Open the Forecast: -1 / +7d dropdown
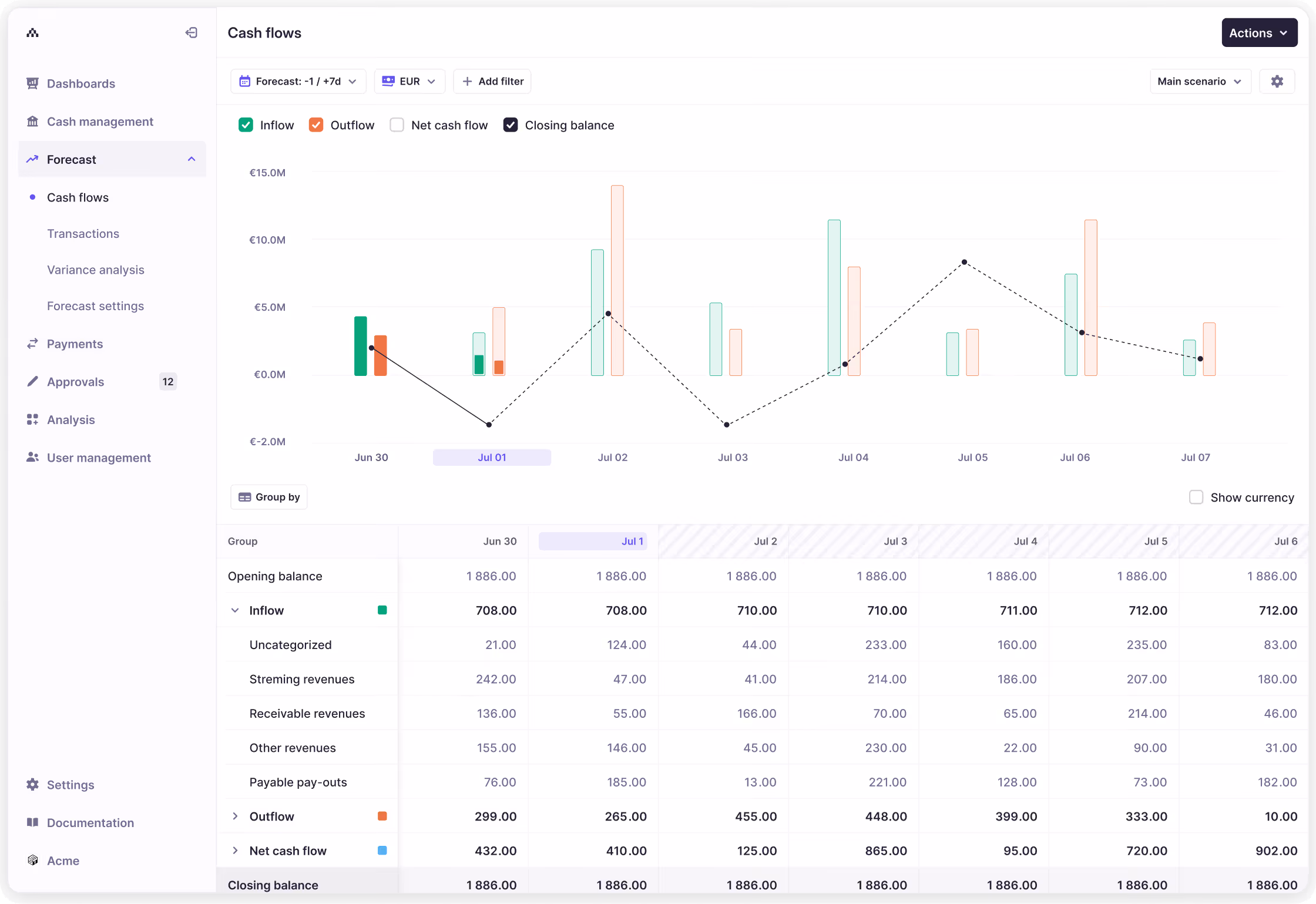Screen dimensions: 1316x904 [x=298, y=81]
